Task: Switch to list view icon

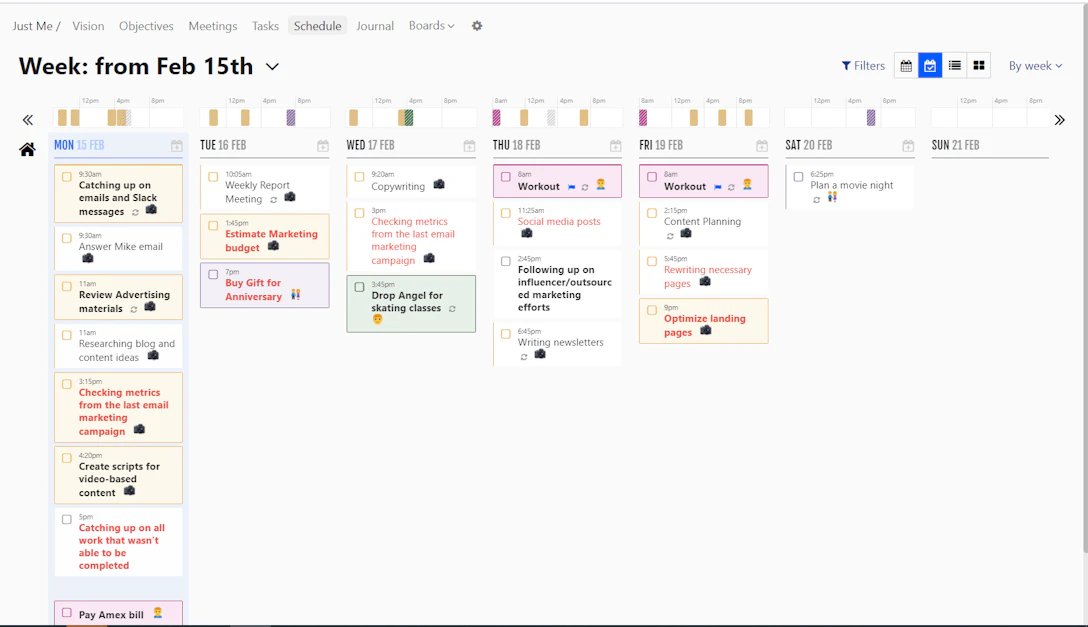Action: [954, 66]
